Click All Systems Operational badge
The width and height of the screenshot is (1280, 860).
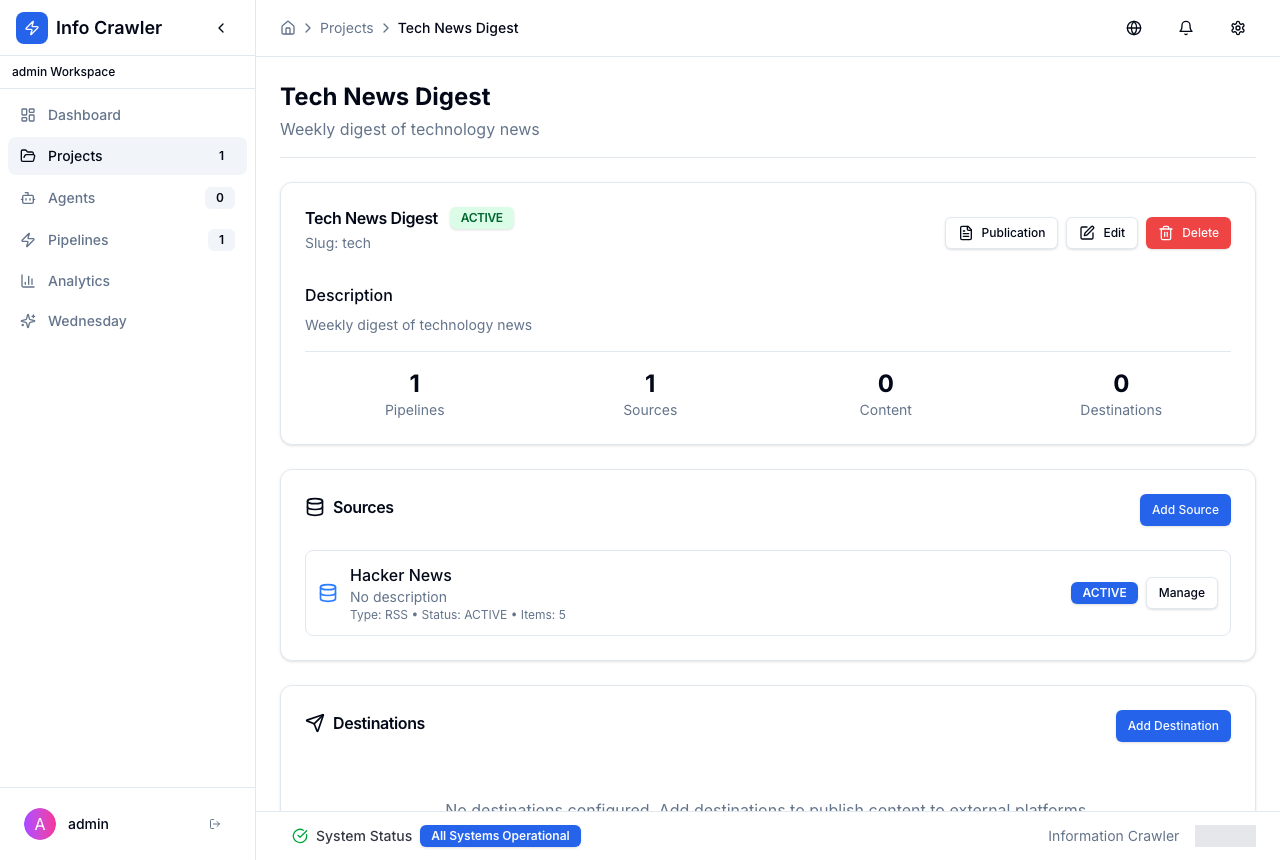pos(500,836)
